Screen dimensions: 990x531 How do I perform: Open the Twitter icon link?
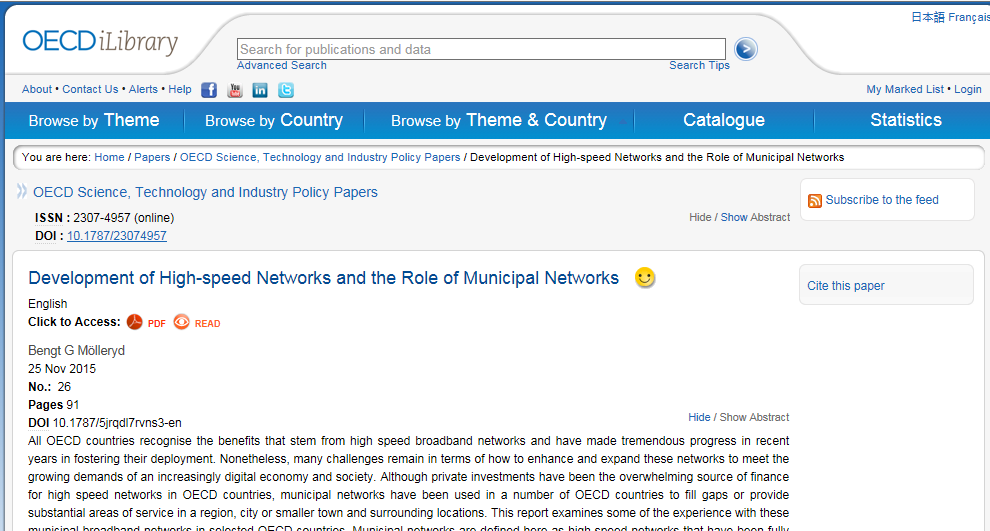pyautogui.click(x=286, y=90)
